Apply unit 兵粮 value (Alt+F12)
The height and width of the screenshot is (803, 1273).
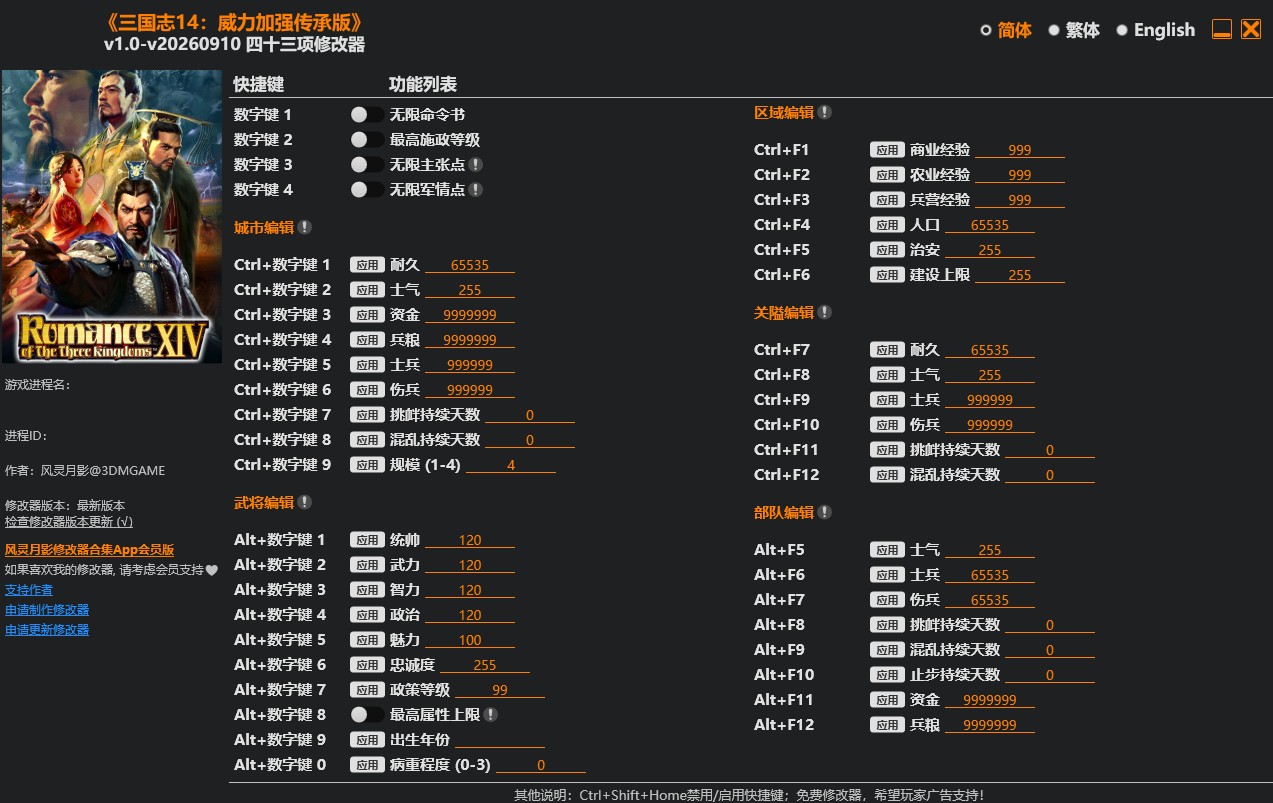pyautogui.click(x=887, y=725)
